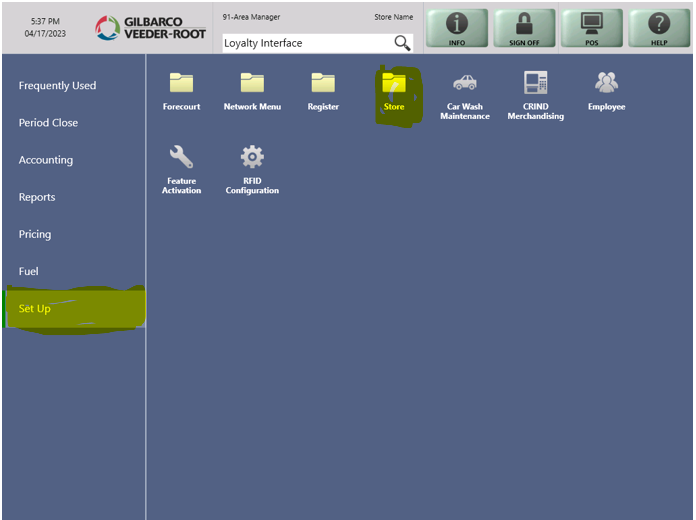Select Frequently Used in sidebar

point(58,86)
